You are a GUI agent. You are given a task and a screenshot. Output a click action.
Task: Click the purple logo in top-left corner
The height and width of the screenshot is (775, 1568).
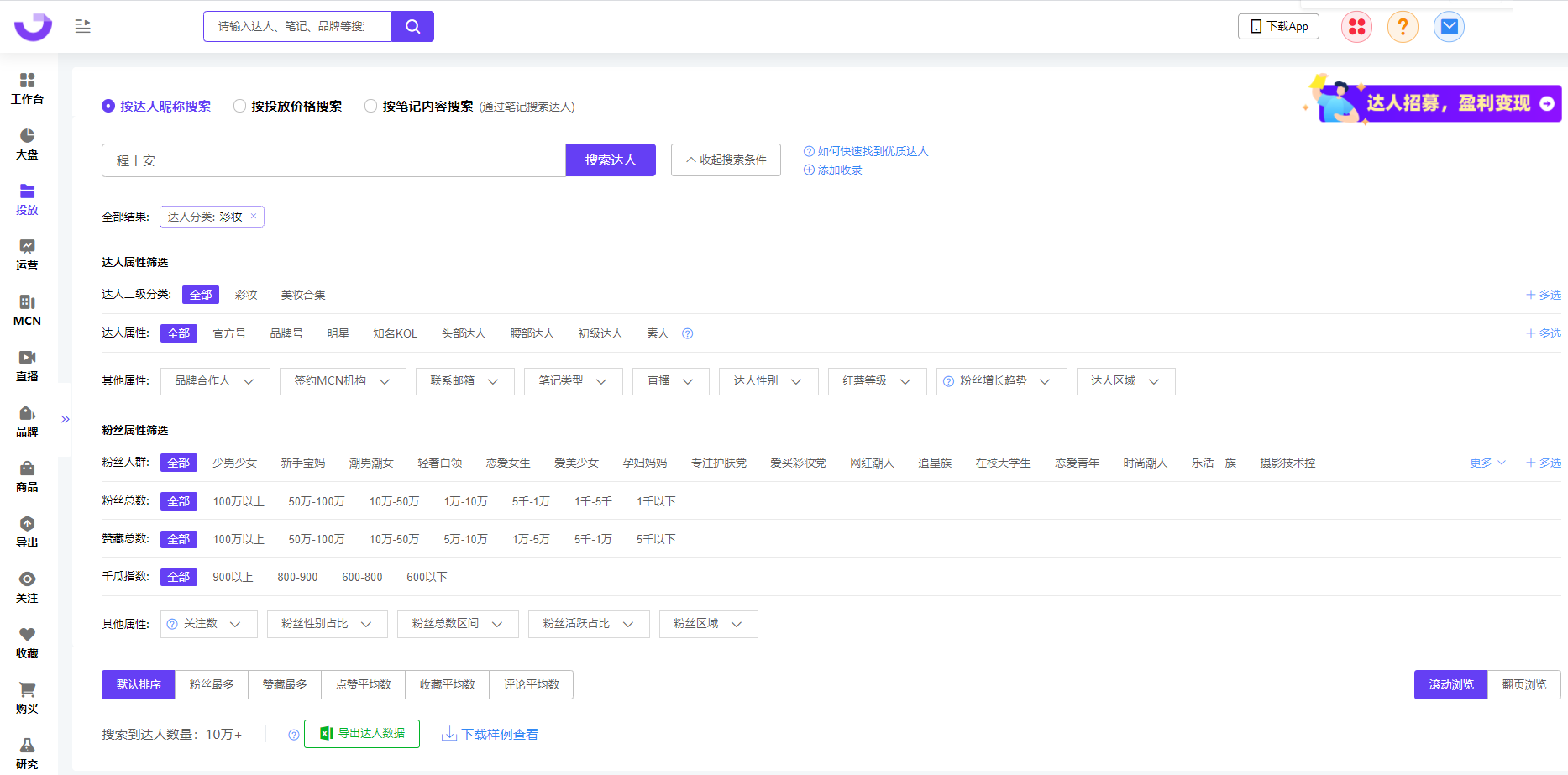click(33, 26)
